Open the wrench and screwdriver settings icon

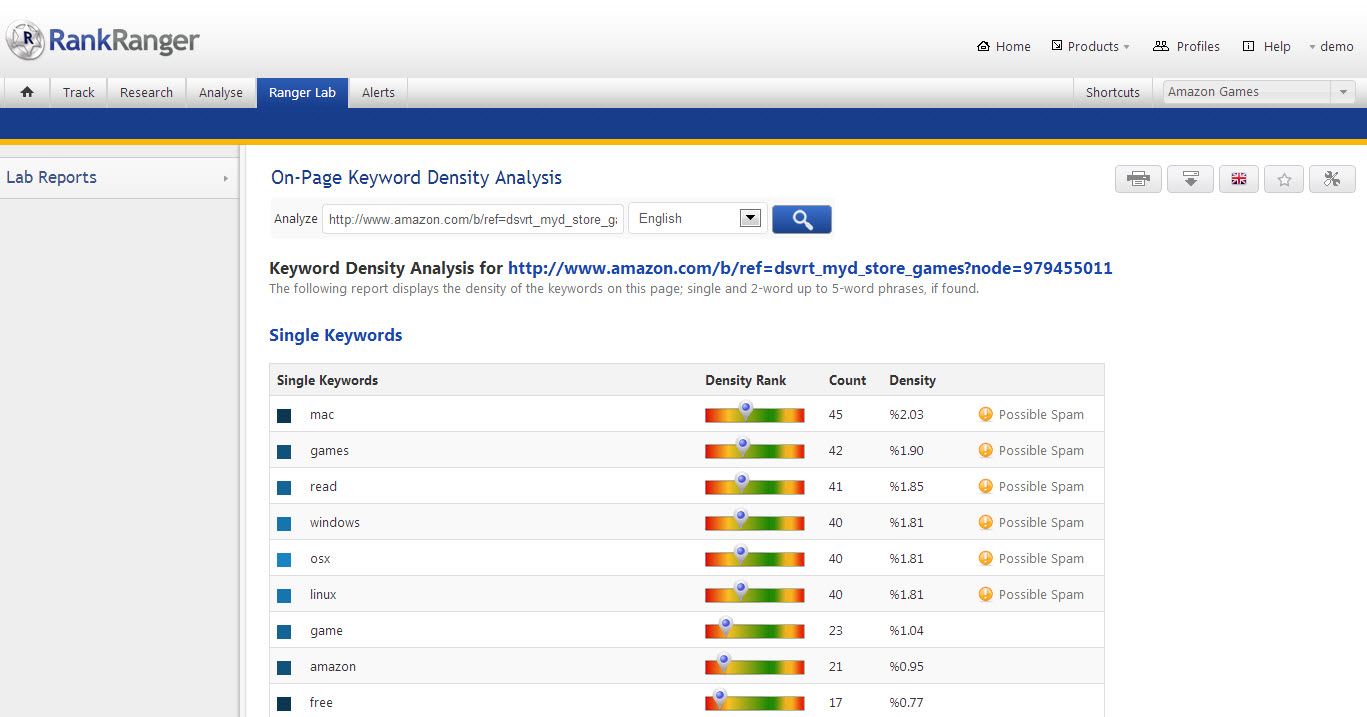coord(1331,179)
